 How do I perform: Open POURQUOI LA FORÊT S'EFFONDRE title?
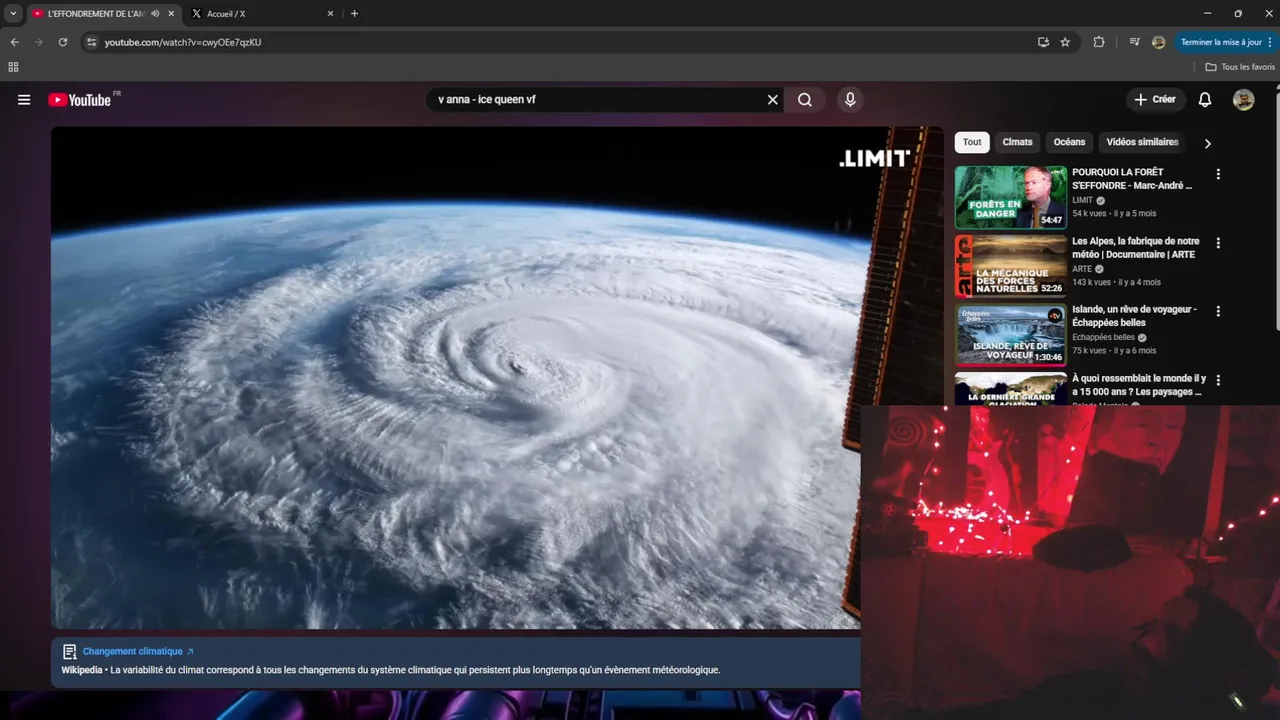(1132, 179)
